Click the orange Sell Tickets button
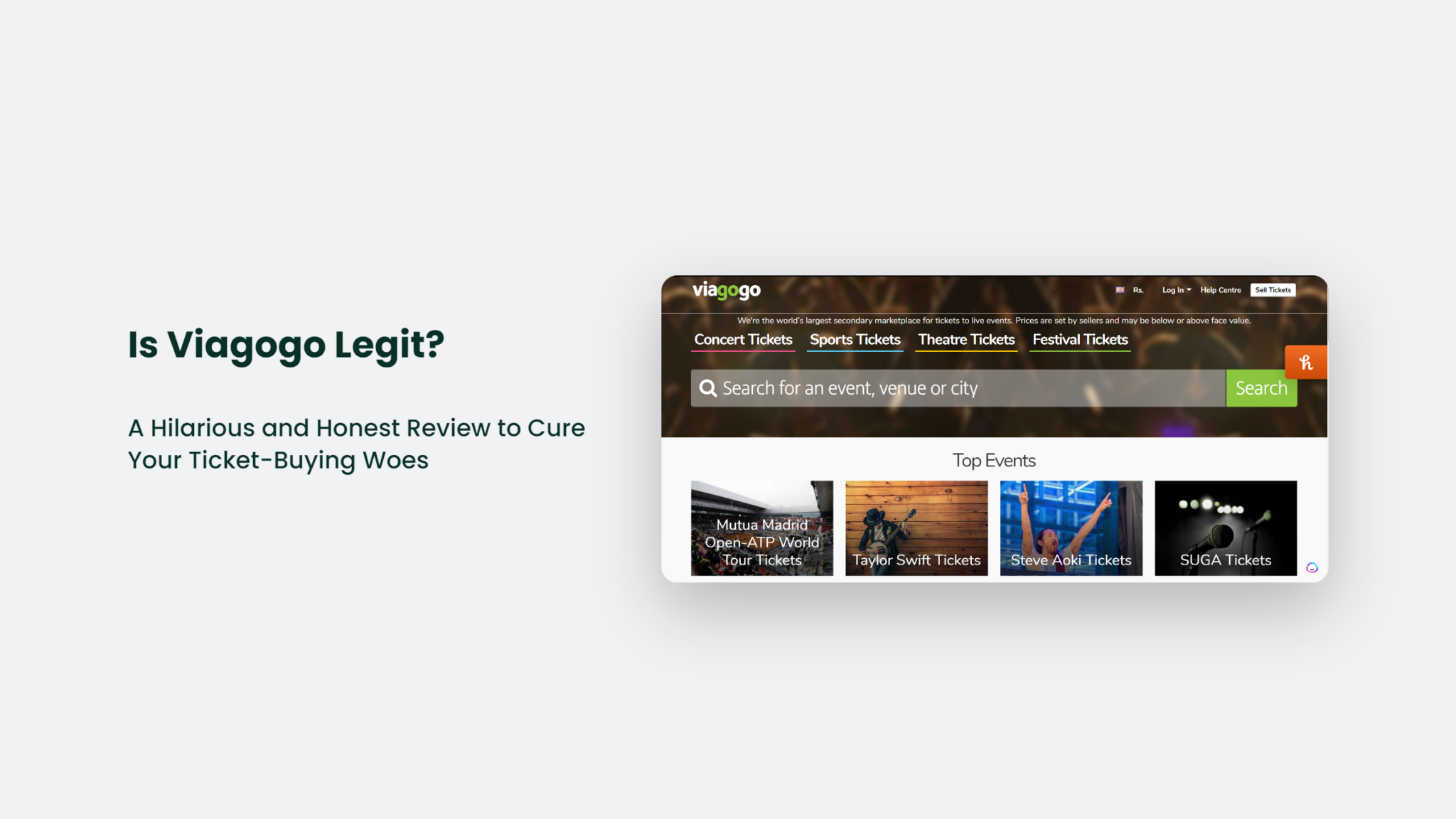Viewport: 1456px width, 819px height. [x=1274, y=290]
